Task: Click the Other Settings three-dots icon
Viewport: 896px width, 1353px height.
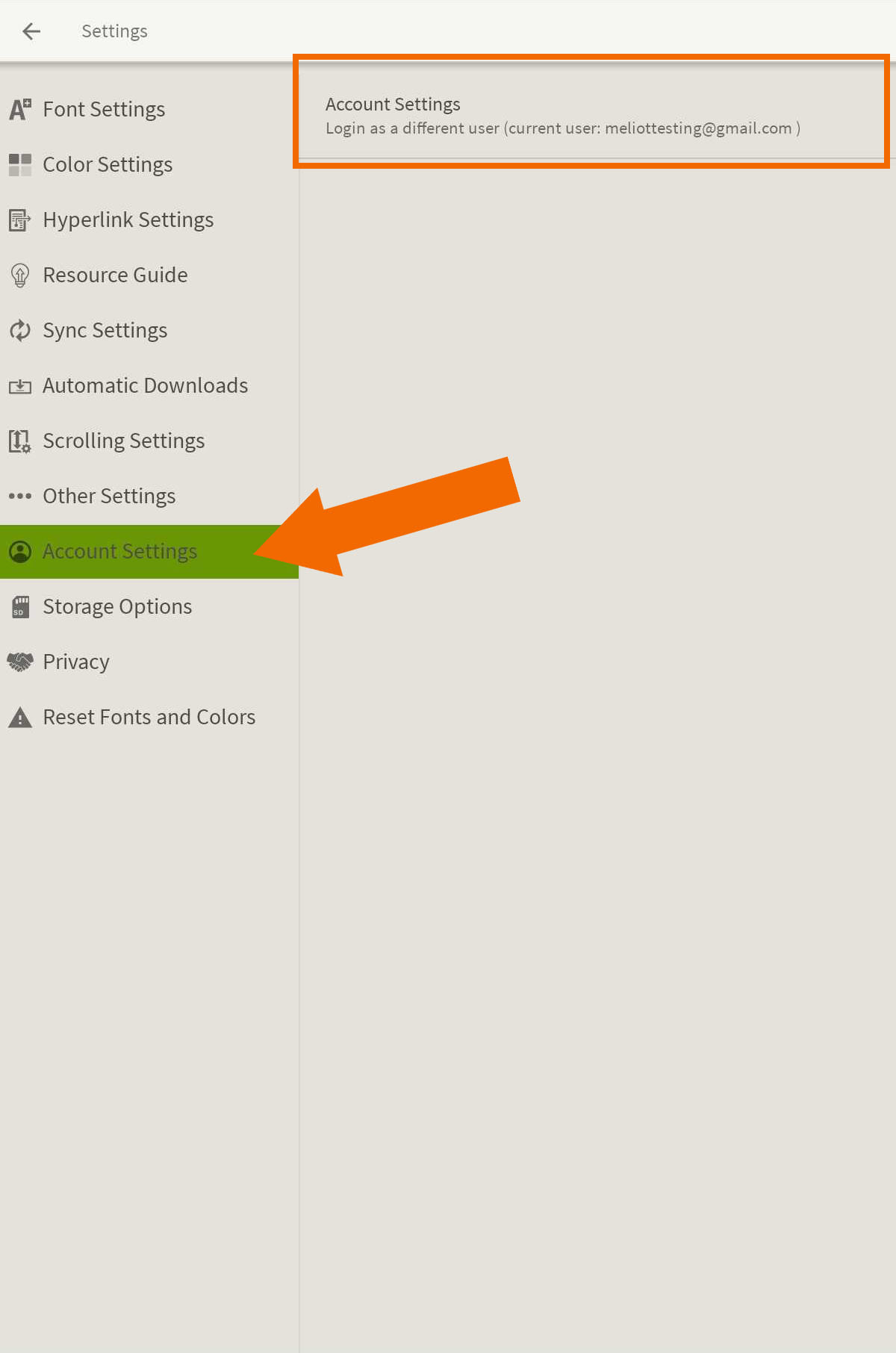Action: click(x=20, y=496)
